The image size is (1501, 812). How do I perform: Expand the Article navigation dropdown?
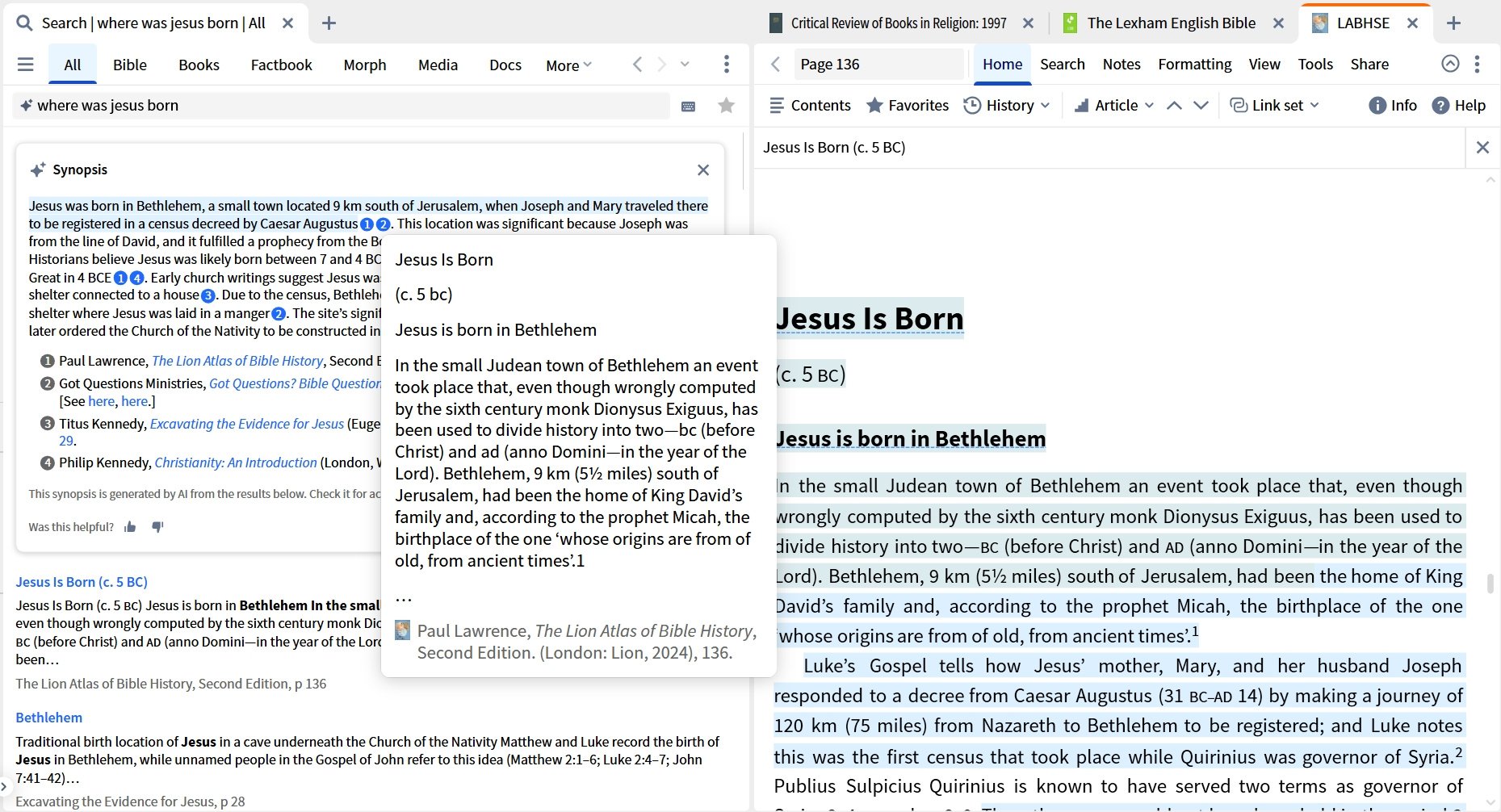pyautogui.click(x=1114, y=106)
